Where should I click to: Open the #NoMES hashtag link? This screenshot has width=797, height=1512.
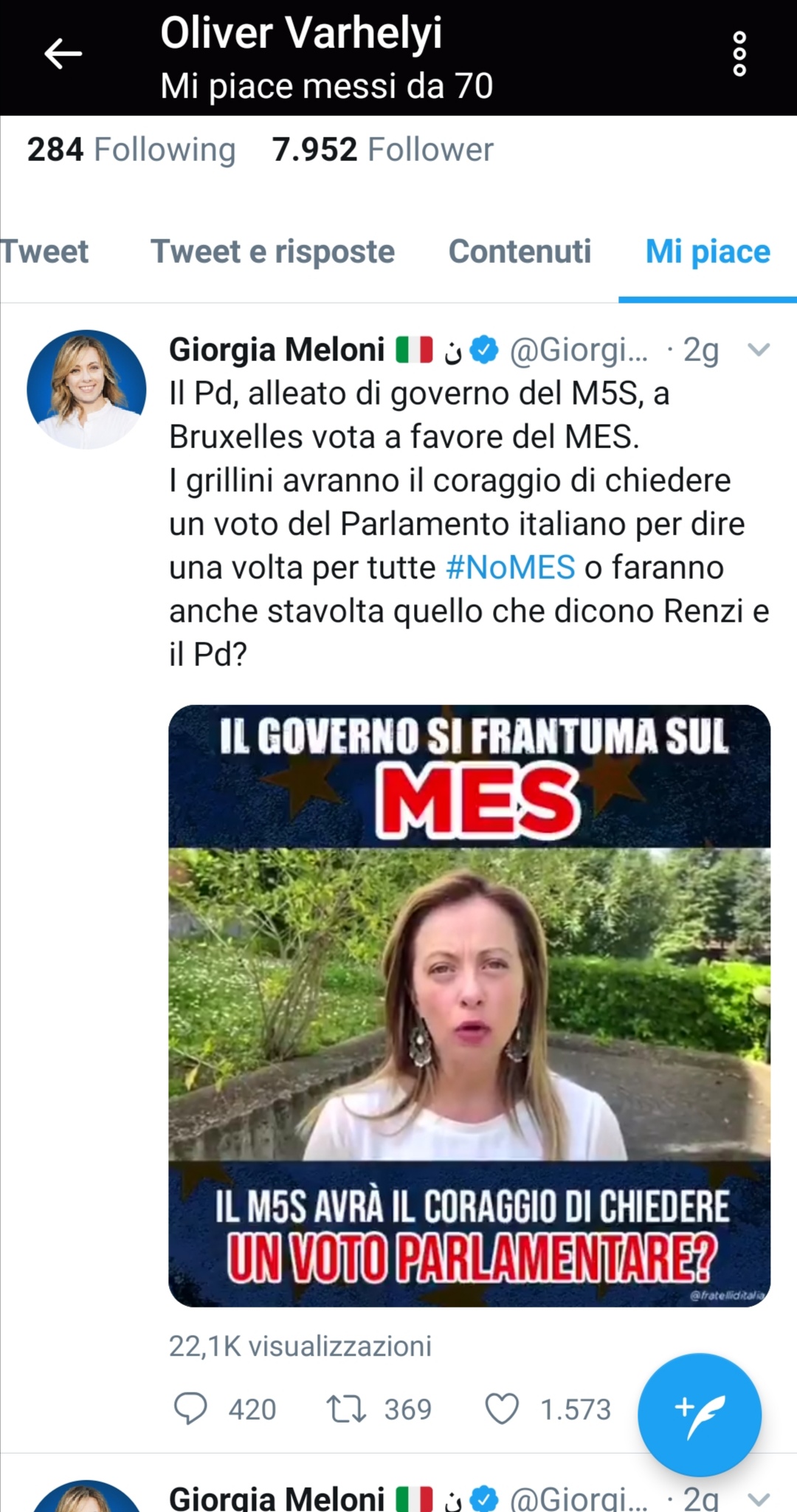coord(510,568)
